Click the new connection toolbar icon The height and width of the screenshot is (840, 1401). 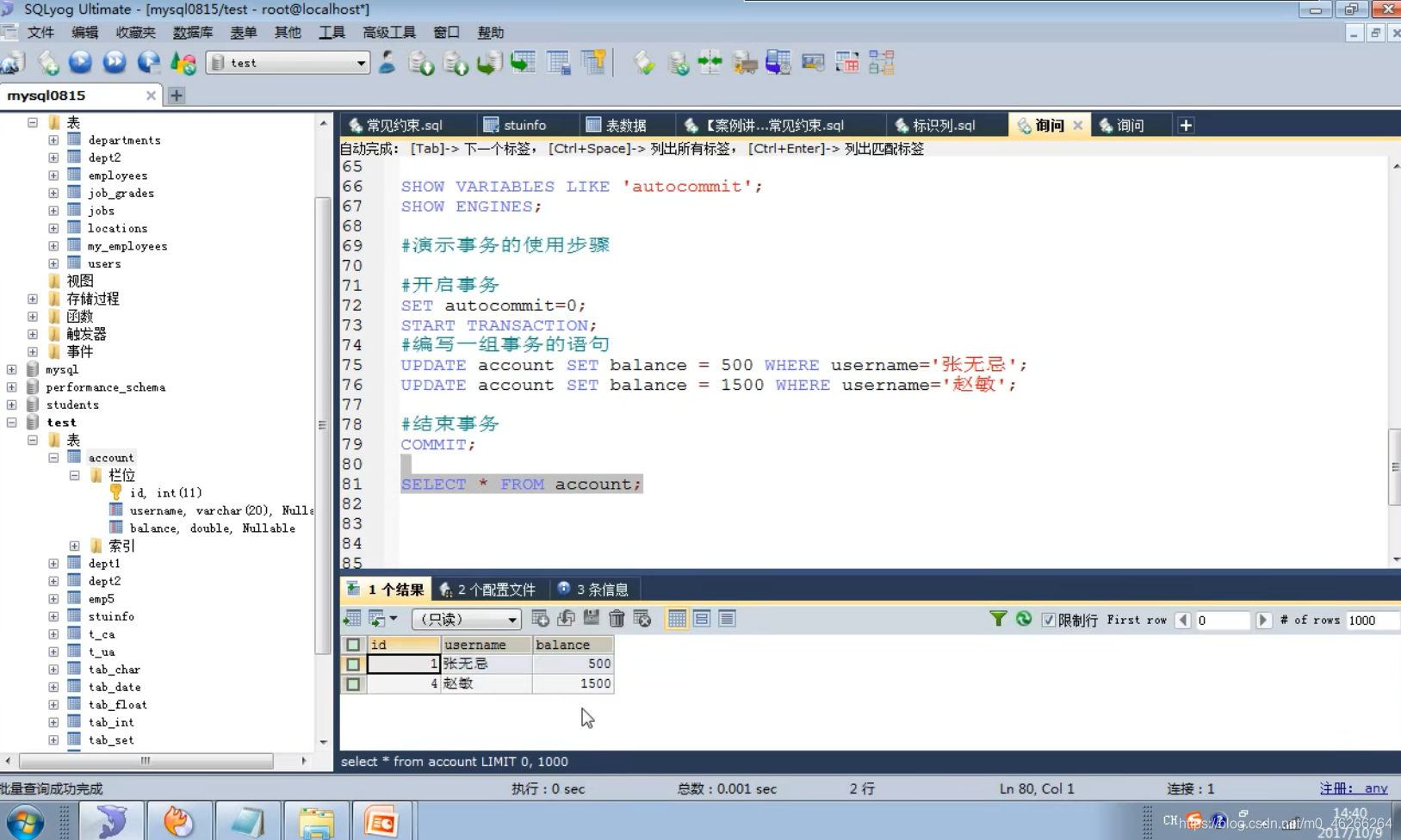click(x=14, y=63)
